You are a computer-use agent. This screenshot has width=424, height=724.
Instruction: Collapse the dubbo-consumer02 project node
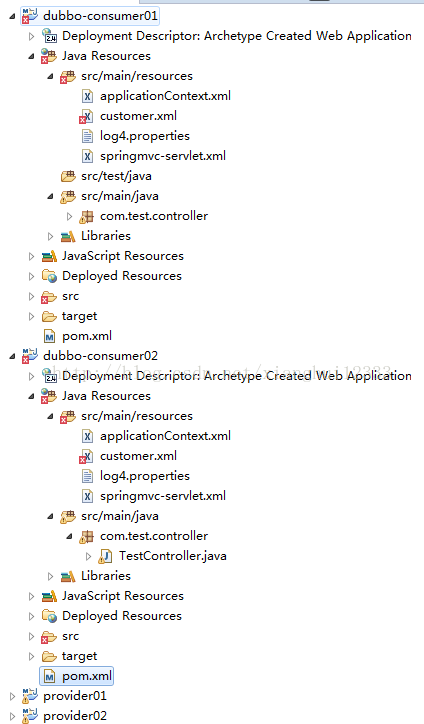(12, 356)
